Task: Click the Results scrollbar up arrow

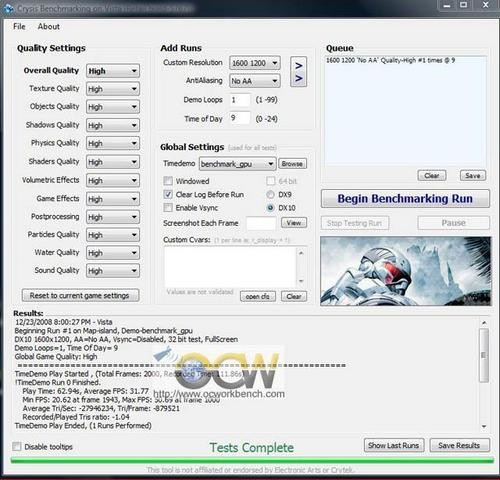Action: 484,323
